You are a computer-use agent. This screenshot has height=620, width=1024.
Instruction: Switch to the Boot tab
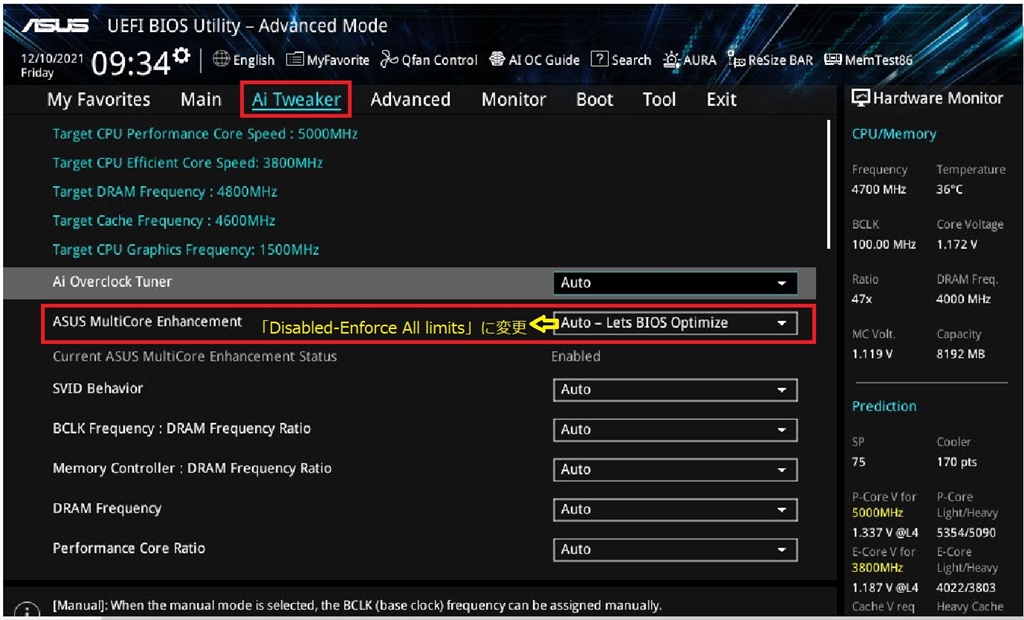point(595,99)
